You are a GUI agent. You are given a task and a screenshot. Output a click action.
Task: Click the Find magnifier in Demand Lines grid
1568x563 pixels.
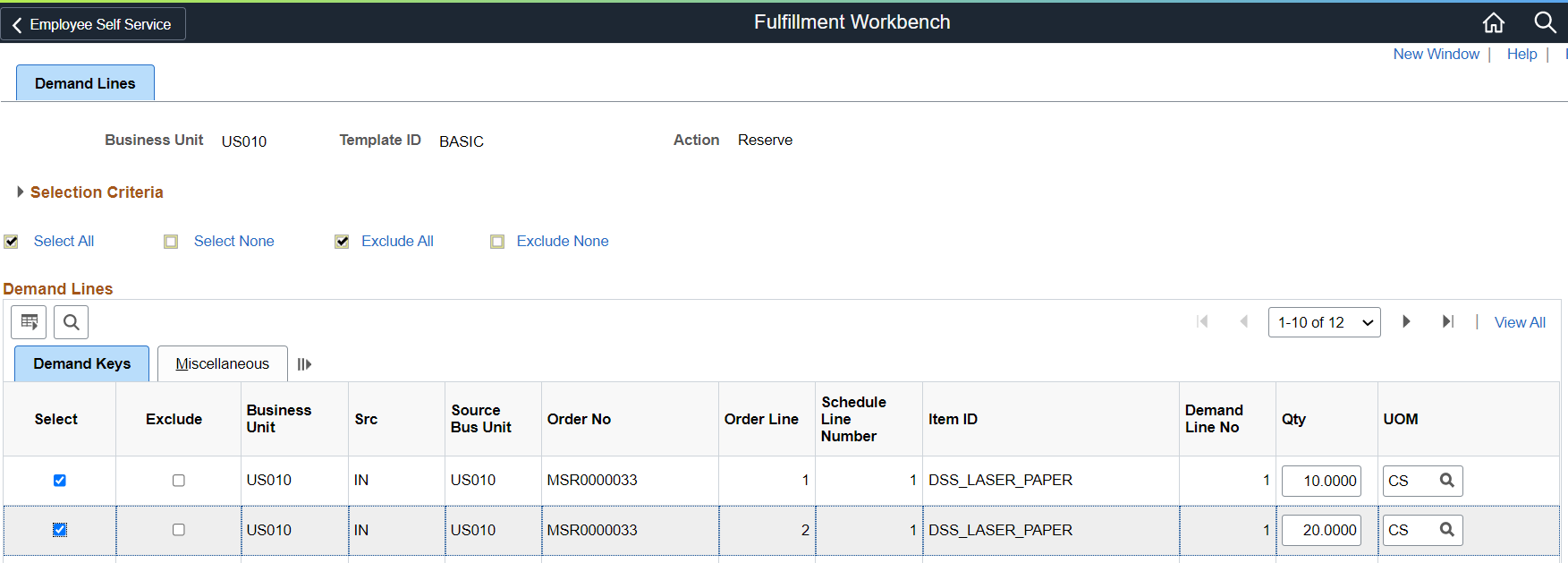click(x=72, y=322)
